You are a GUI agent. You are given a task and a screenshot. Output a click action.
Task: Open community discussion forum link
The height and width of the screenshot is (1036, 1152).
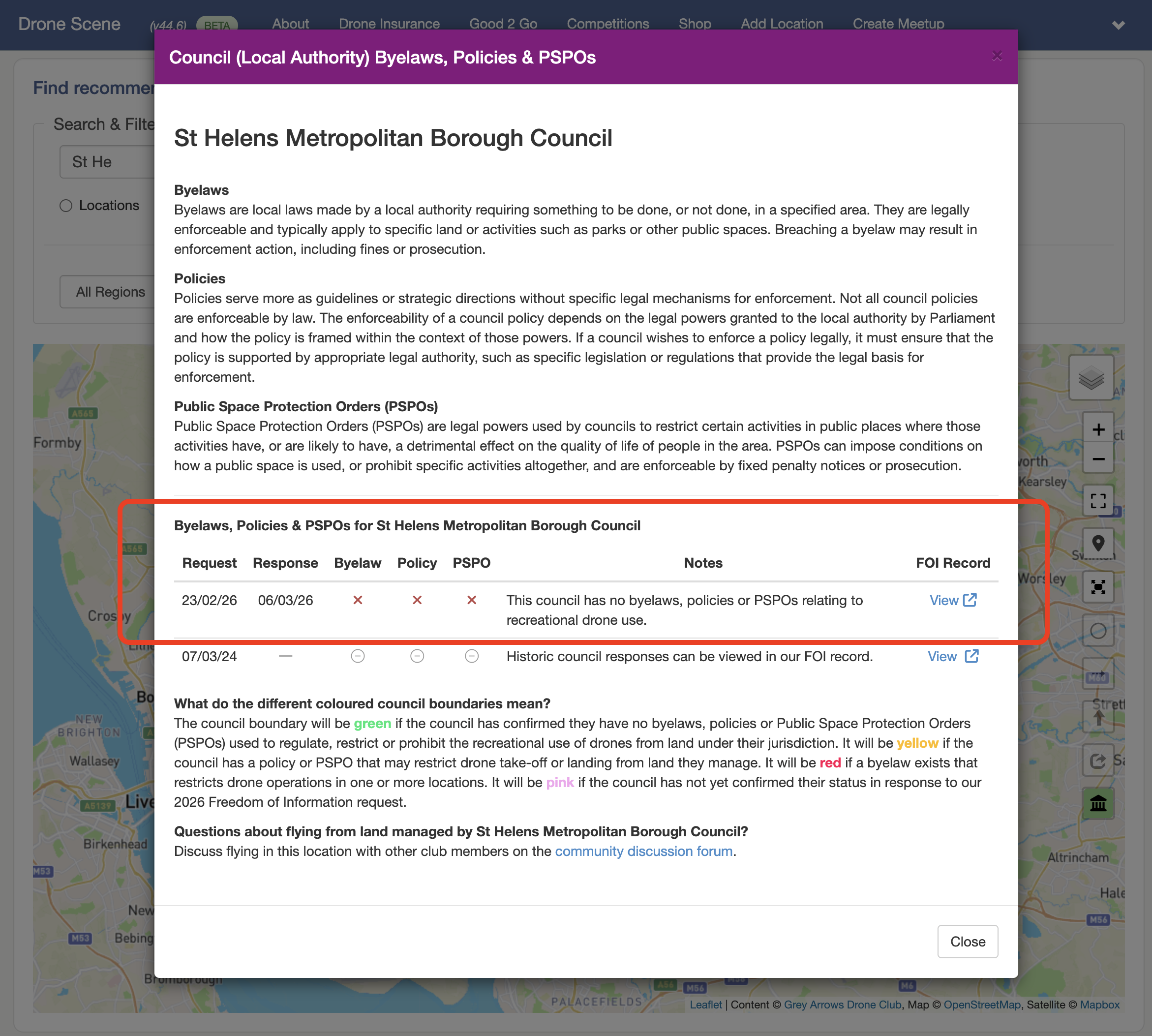[643, 851]
